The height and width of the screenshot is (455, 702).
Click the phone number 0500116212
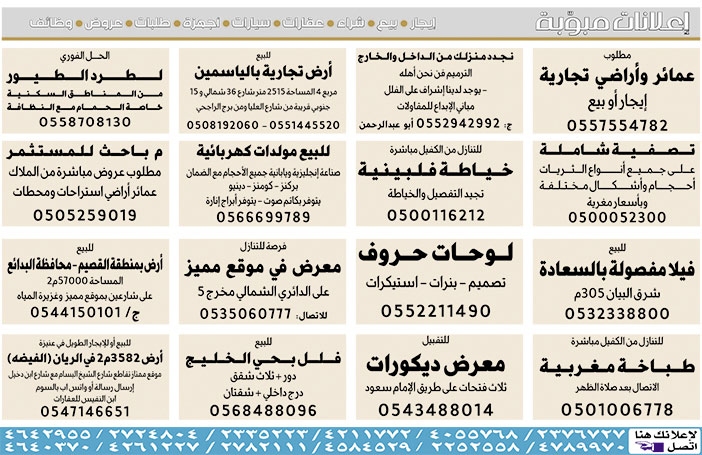coord(436,215)
